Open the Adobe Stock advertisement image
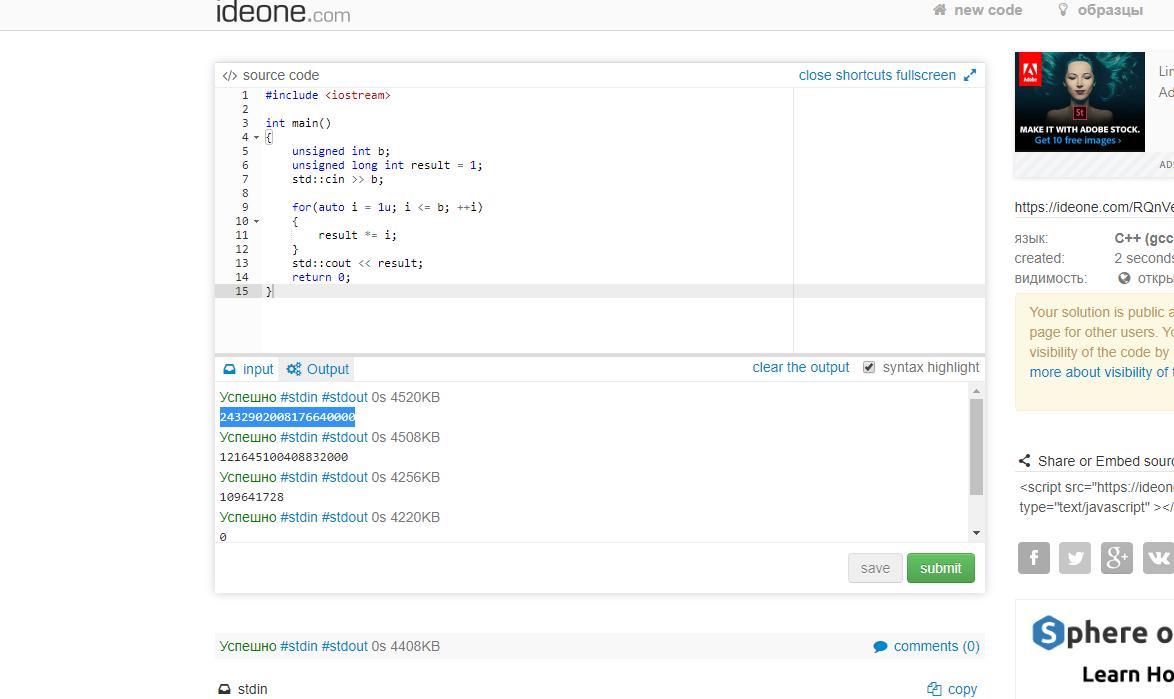1174x699 pixels. pyautogui.click(x=1079, y=102)
